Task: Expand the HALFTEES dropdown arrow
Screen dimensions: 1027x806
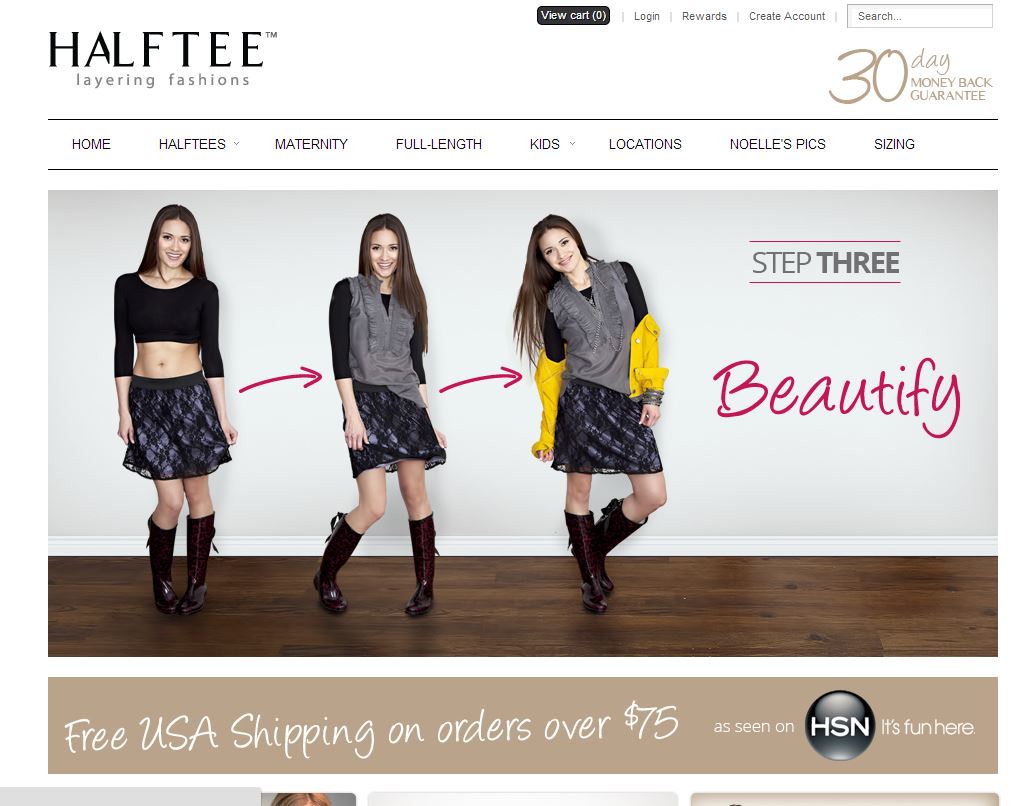Action: click(x=236, y=143)
